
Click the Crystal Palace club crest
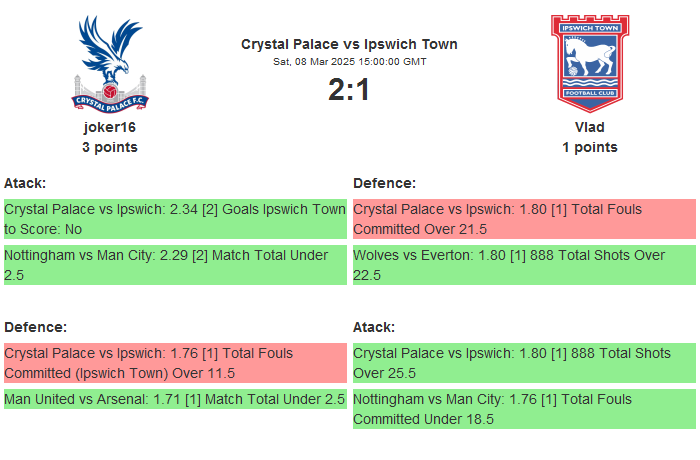tap(110, 62)
